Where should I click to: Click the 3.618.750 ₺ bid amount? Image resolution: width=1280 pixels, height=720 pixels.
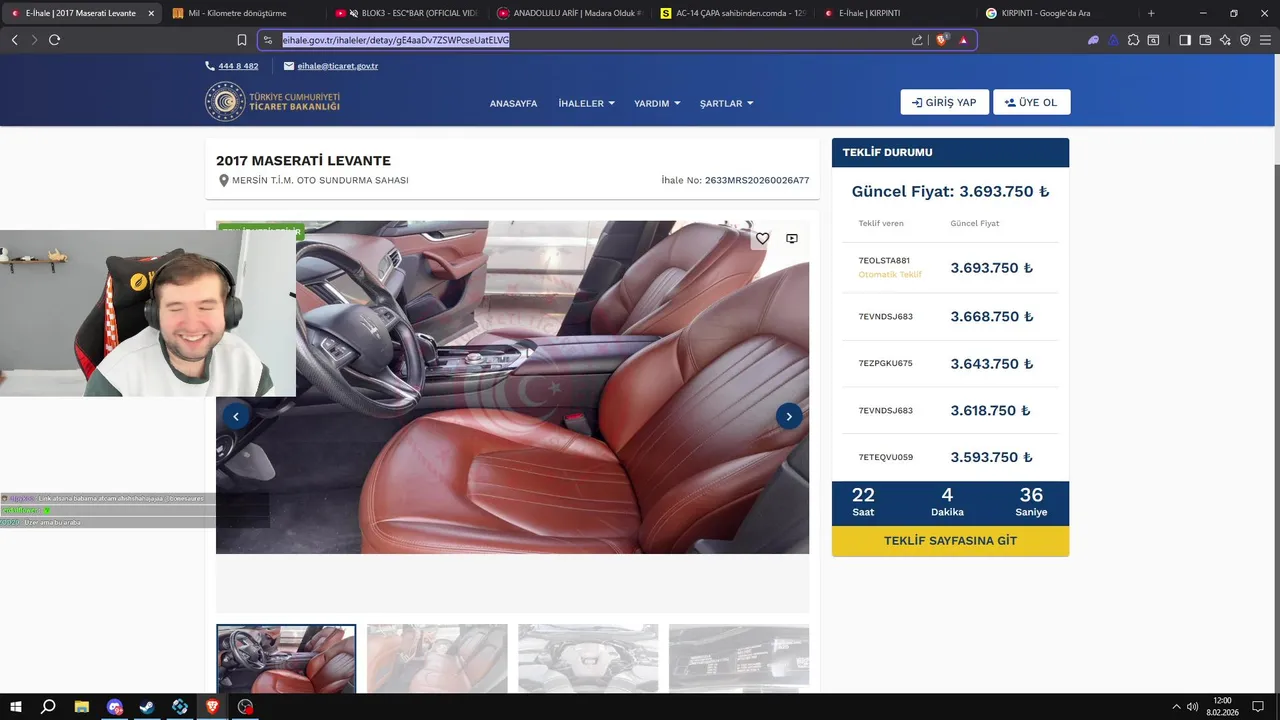(x=990, y=411)
